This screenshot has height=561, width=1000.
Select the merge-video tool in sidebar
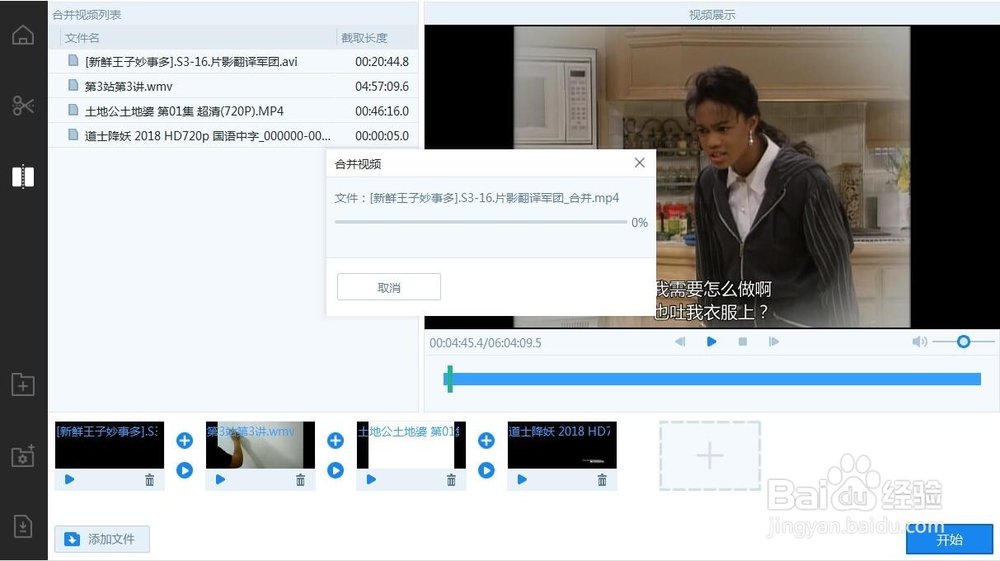click(23, 177)
